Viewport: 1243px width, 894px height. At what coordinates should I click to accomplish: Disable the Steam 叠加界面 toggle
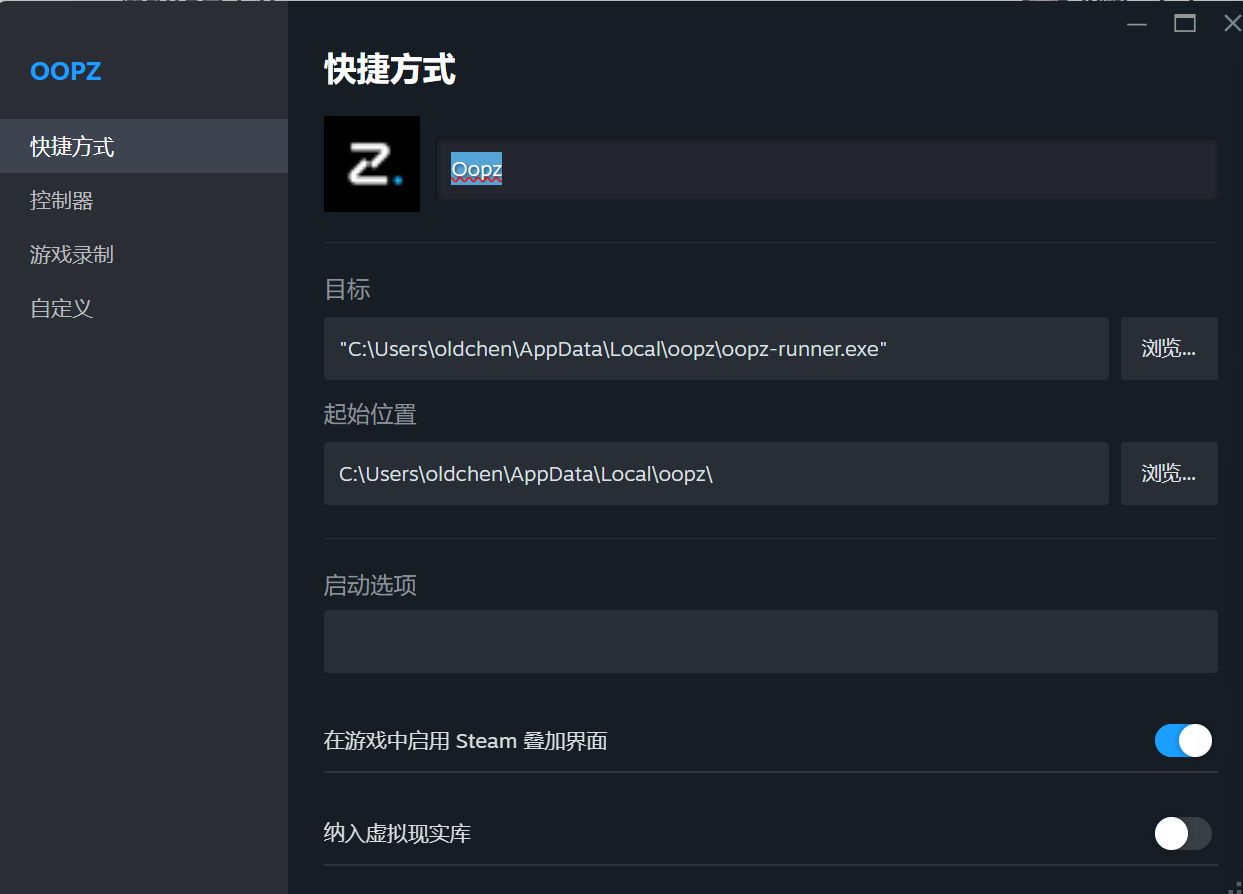tap(1183, 741)
